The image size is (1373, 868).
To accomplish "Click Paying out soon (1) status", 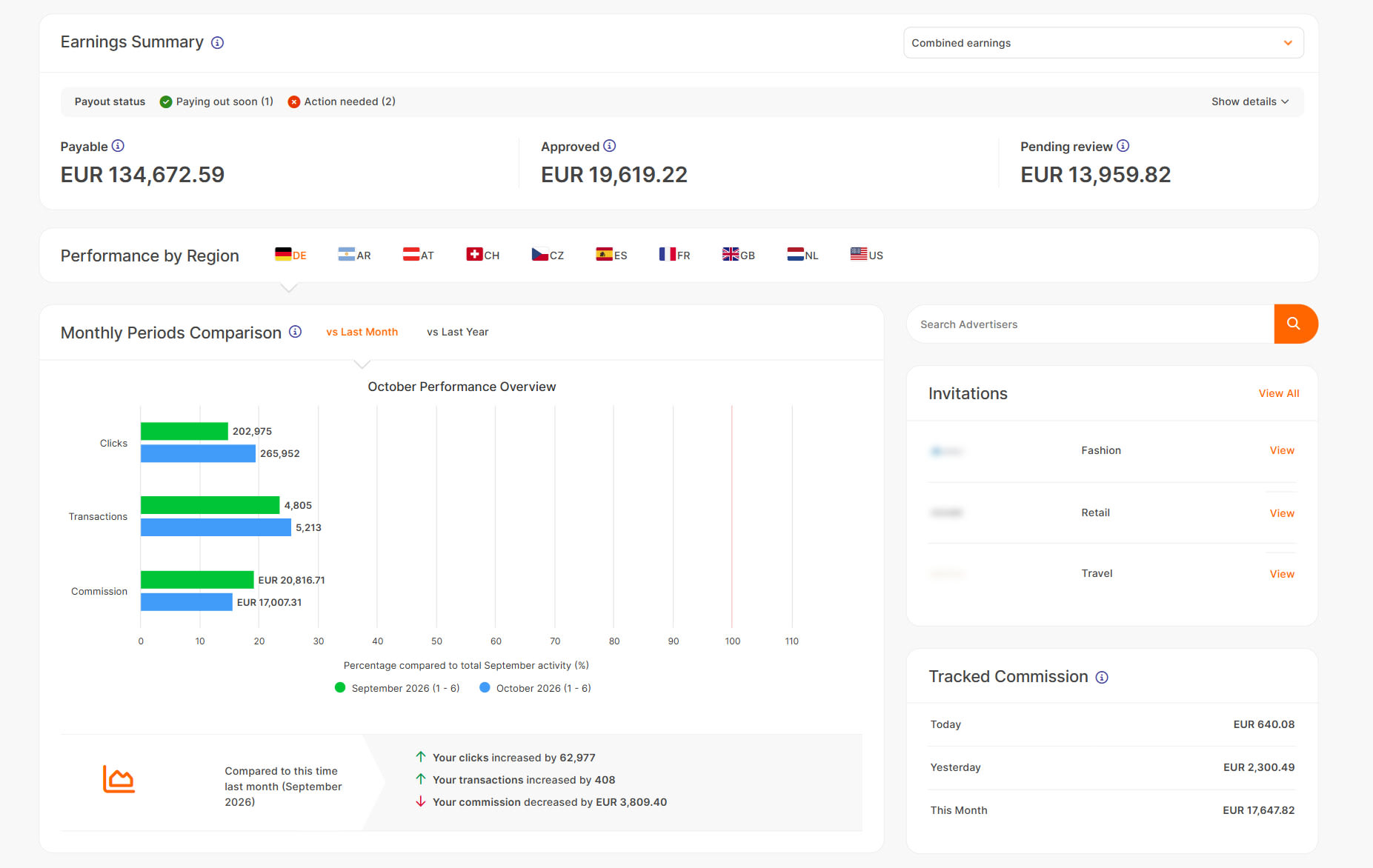I will pyautogui.click(x=216, y=101).
